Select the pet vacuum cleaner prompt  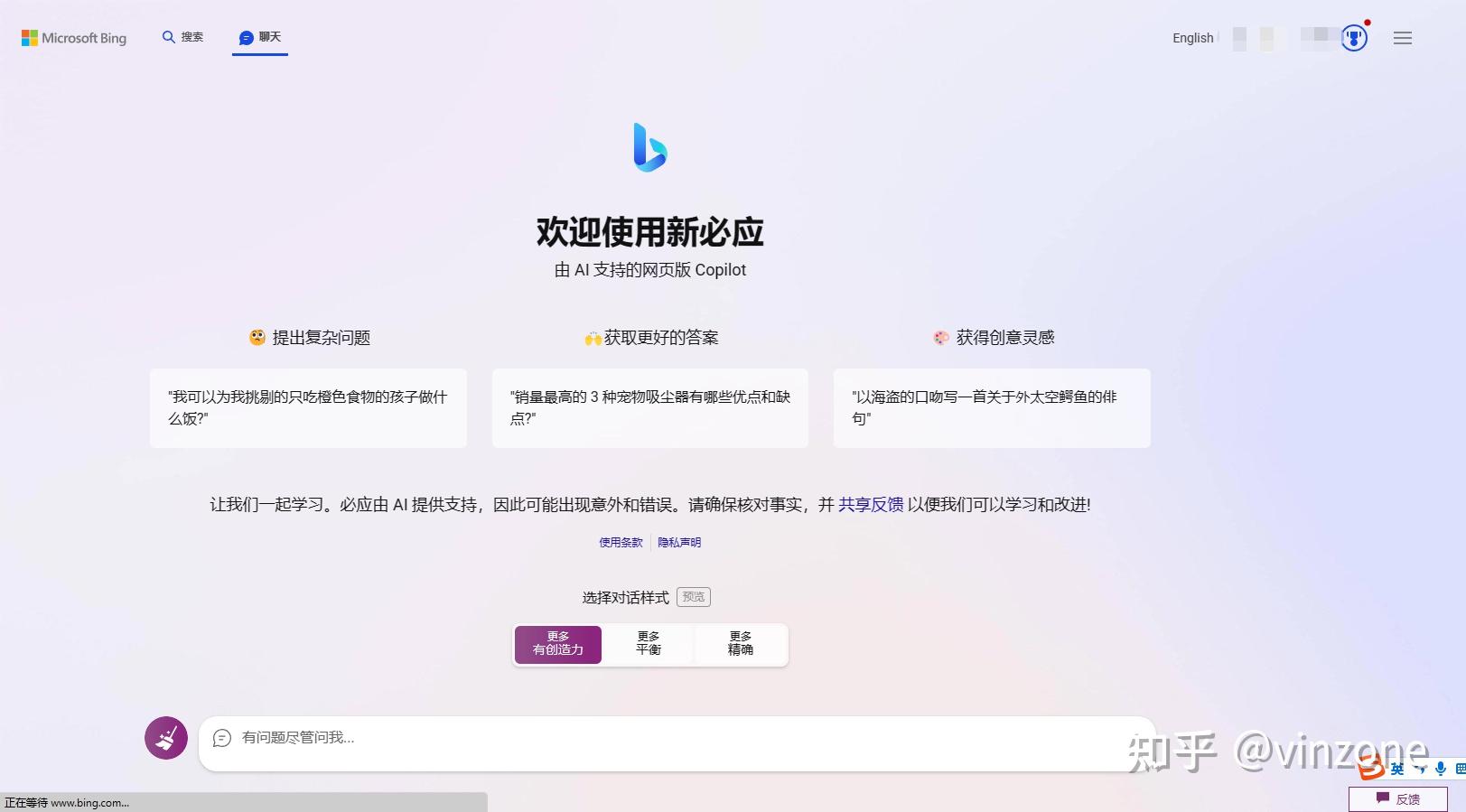point(649,407)
